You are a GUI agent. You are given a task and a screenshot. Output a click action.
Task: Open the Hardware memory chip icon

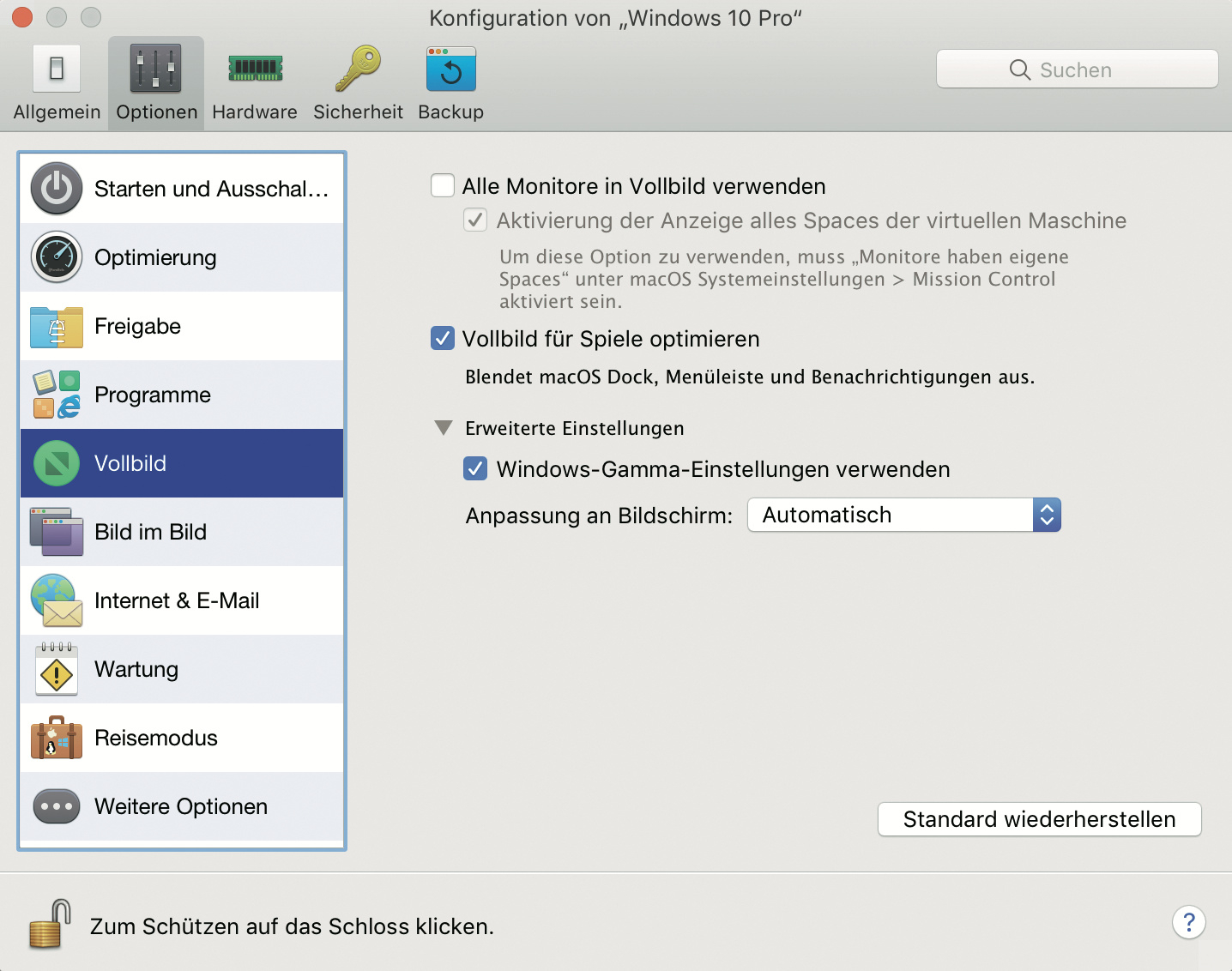coord(255,69)
